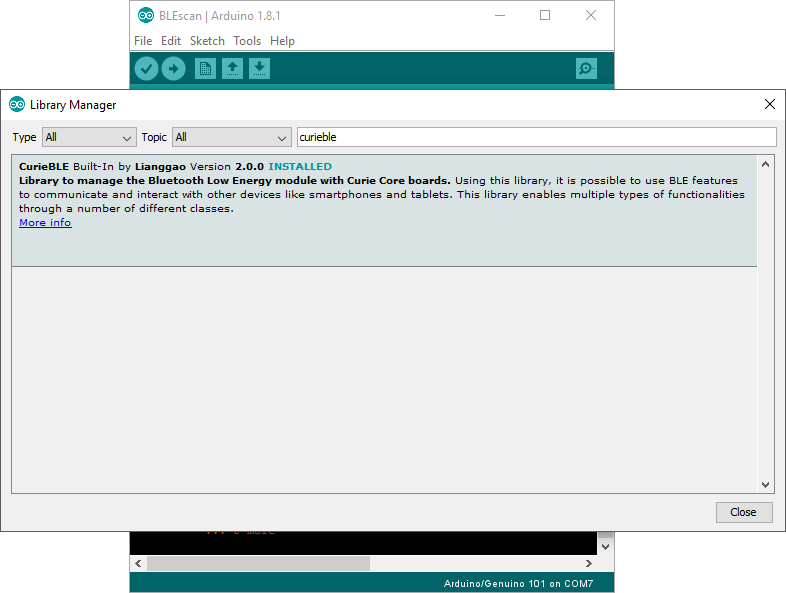
Task: Click the Close button in Library Manager
Action: (x=744, y=512)
